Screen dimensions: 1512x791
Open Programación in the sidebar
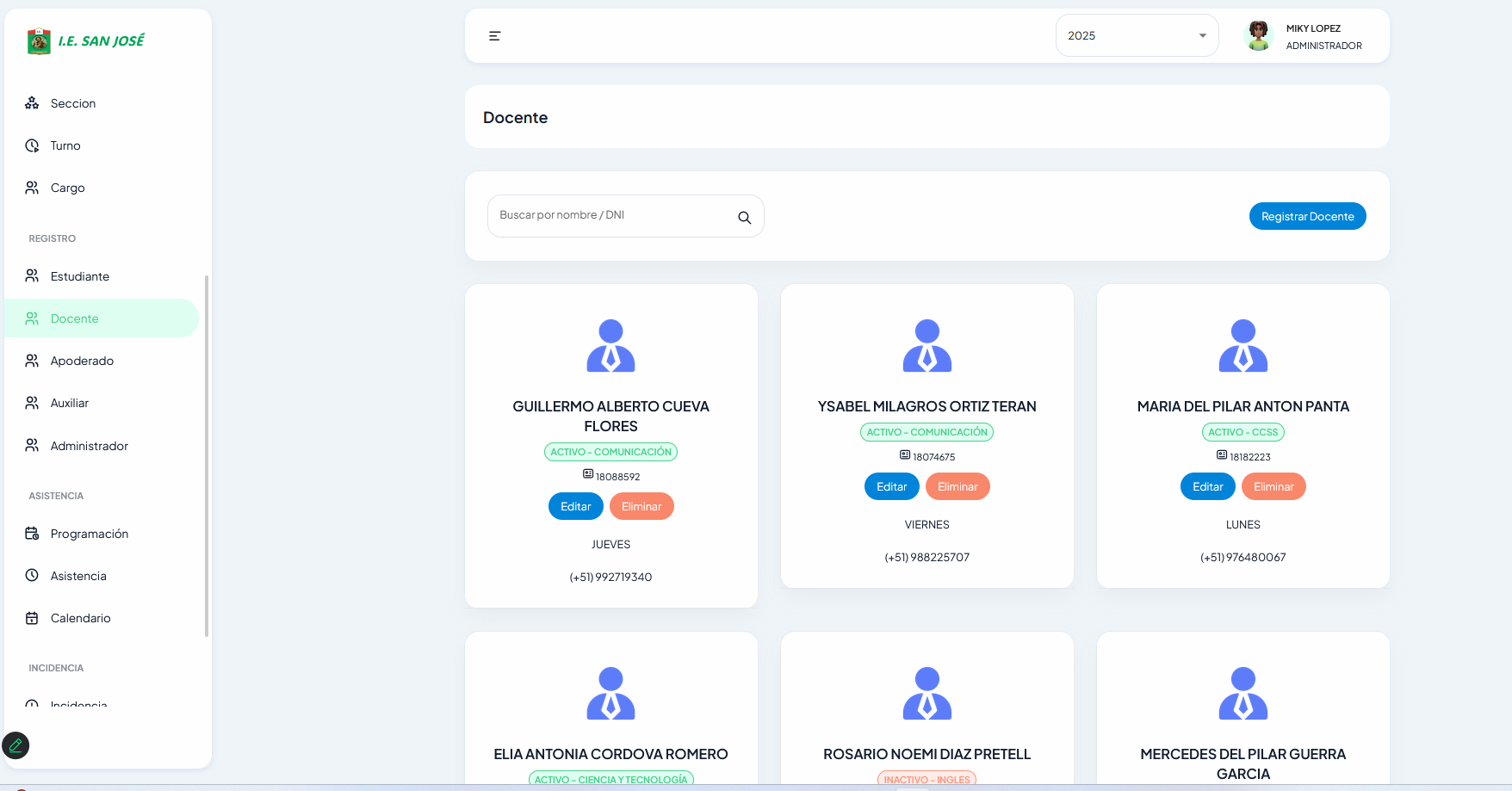89,534
